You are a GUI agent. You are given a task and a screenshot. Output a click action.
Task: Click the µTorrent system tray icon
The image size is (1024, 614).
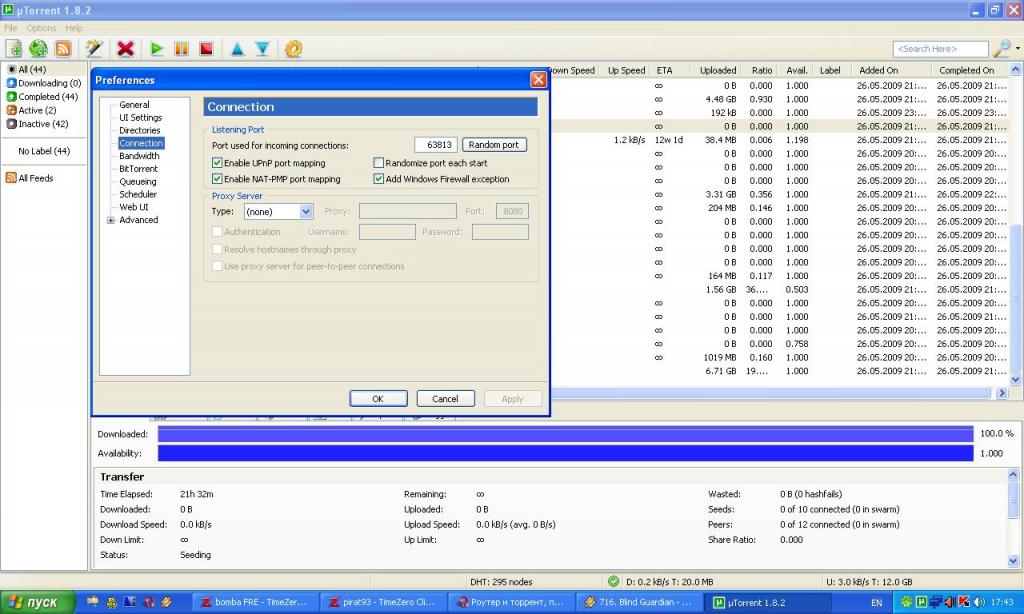921,602
